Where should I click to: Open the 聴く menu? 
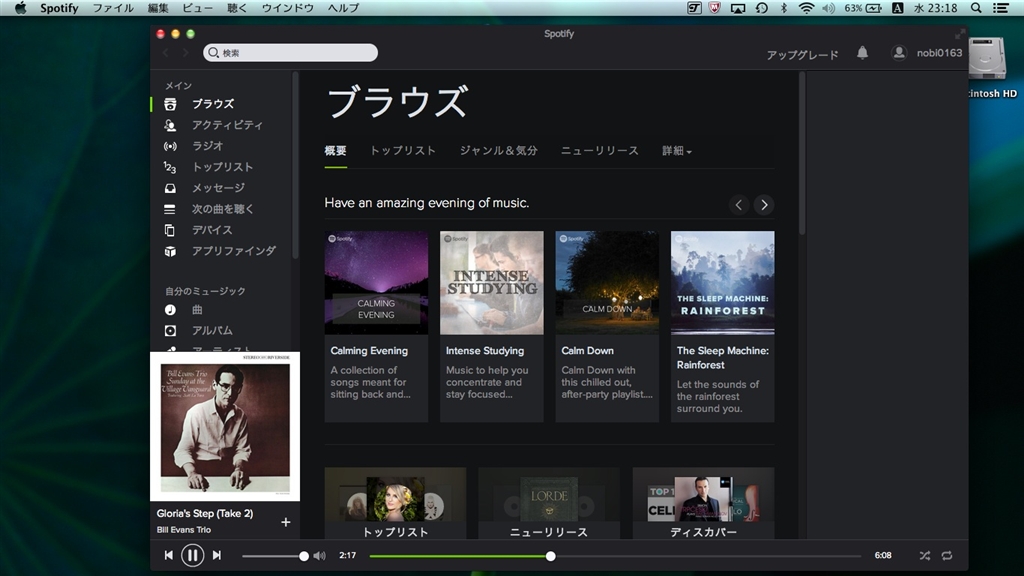237,8
